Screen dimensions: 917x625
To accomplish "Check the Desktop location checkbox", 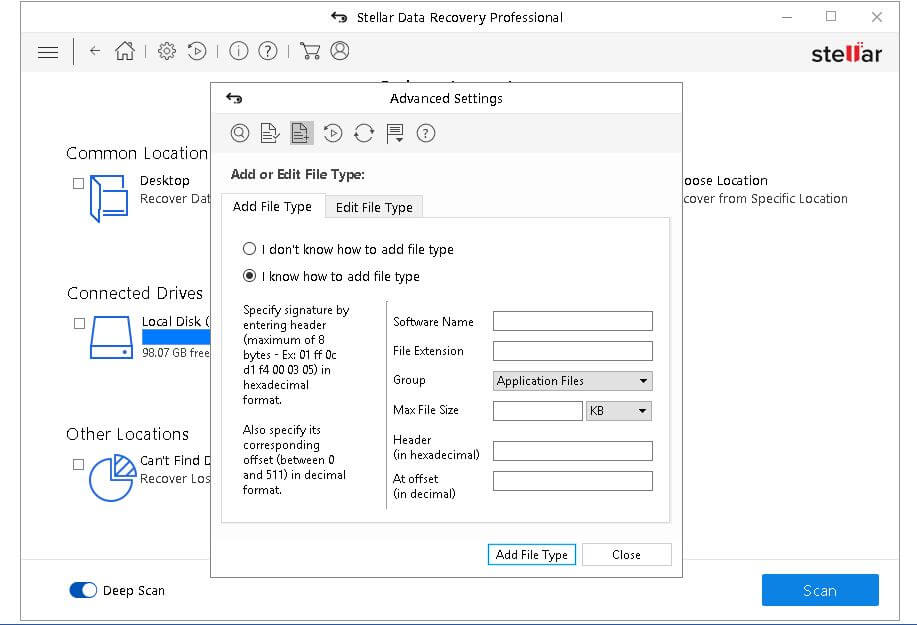I will tap(76, 181).
